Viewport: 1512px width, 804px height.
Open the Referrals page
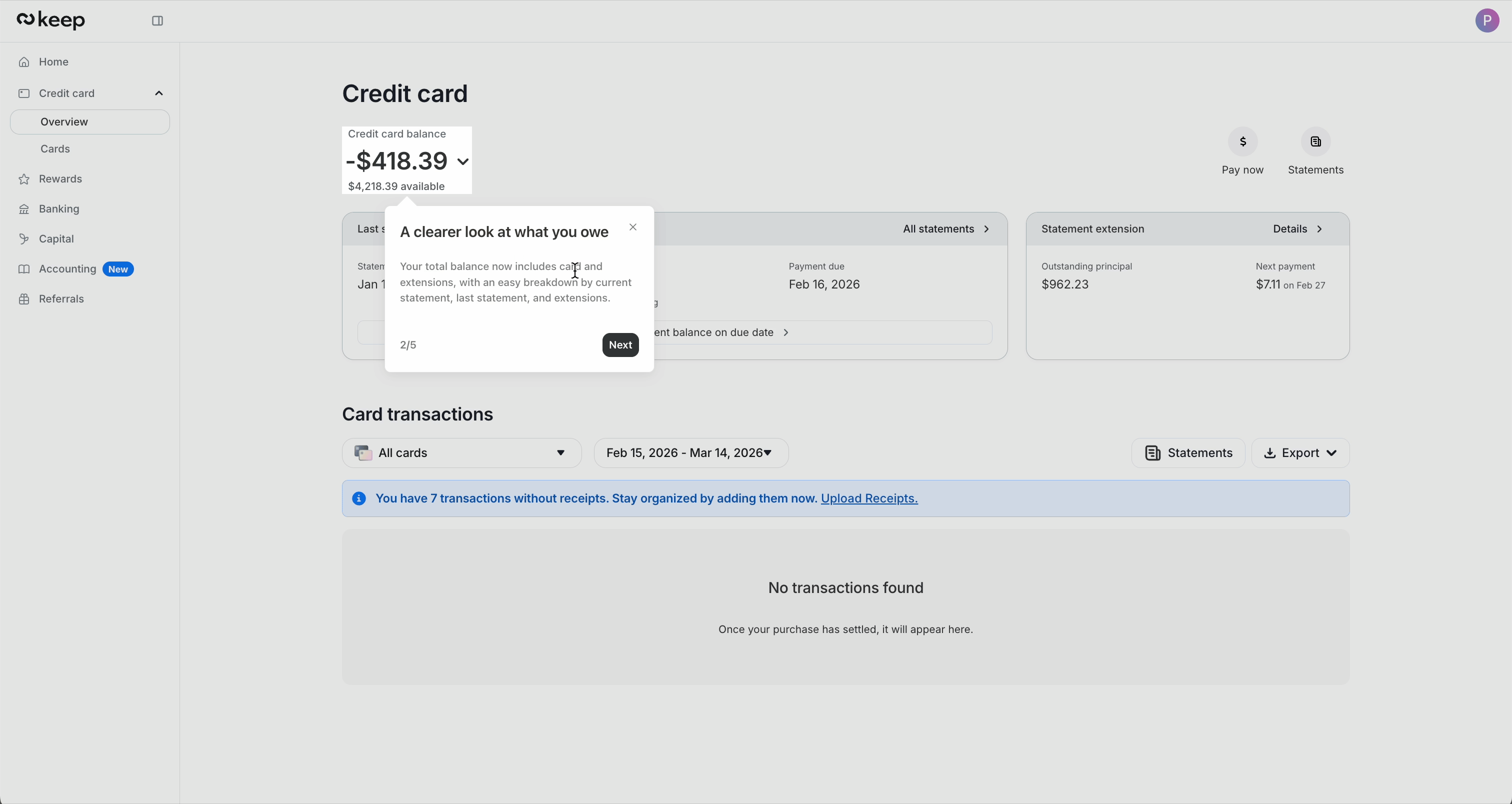tap(61, 298)
